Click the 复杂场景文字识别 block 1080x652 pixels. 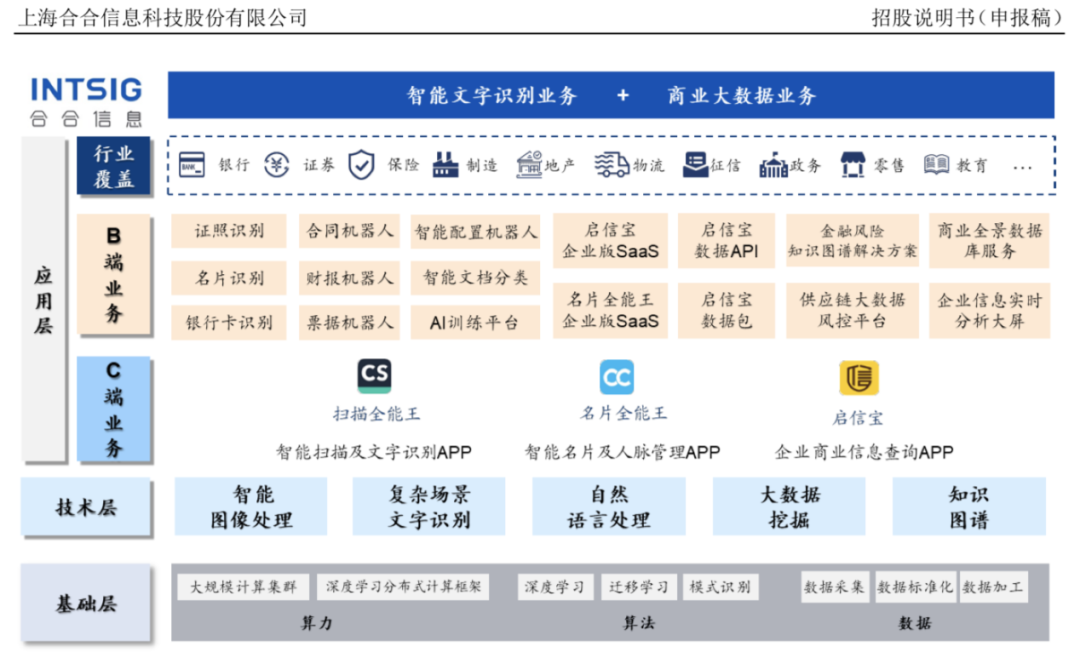(428, 507)
